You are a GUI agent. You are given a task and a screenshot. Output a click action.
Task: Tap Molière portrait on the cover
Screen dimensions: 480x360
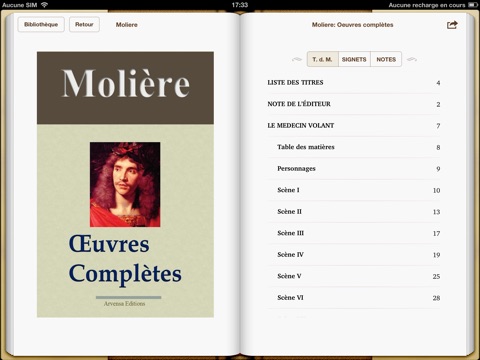pyautogui.click(x=125, y=184)
